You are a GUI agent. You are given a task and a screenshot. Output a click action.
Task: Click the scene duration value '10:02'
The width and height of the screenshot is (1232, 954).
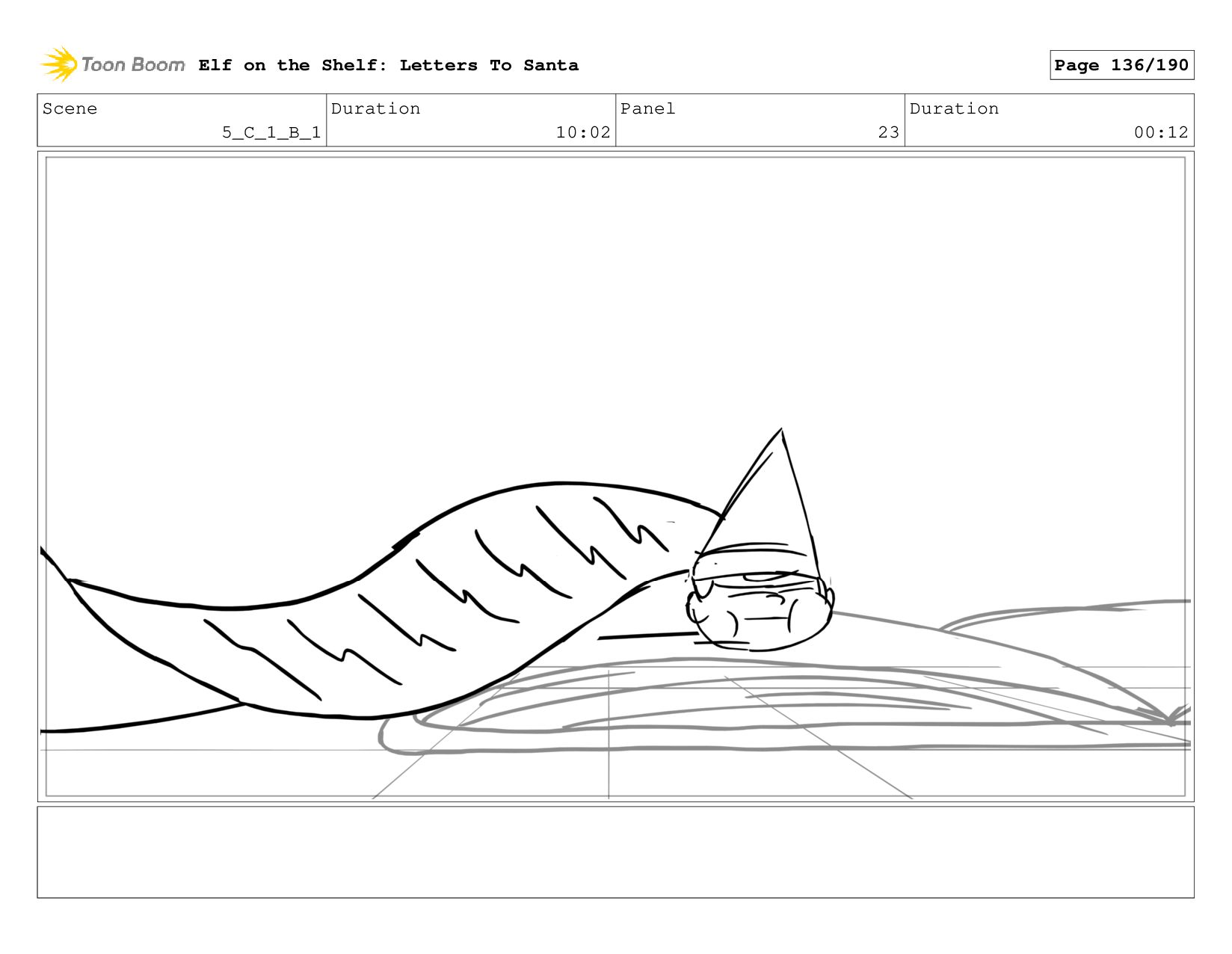pos(583,132)
